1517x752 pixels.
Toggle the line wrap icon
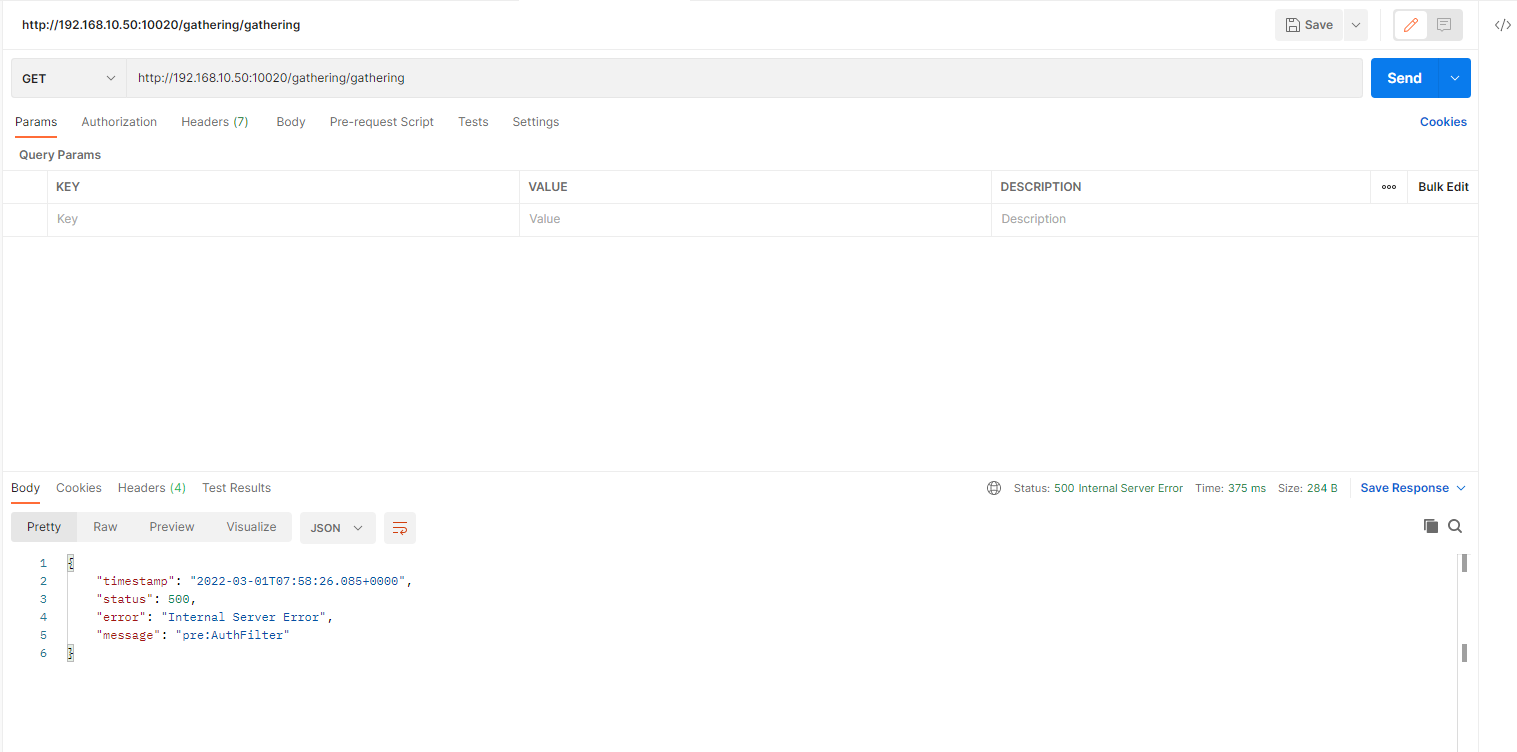[x=400, y=528]
